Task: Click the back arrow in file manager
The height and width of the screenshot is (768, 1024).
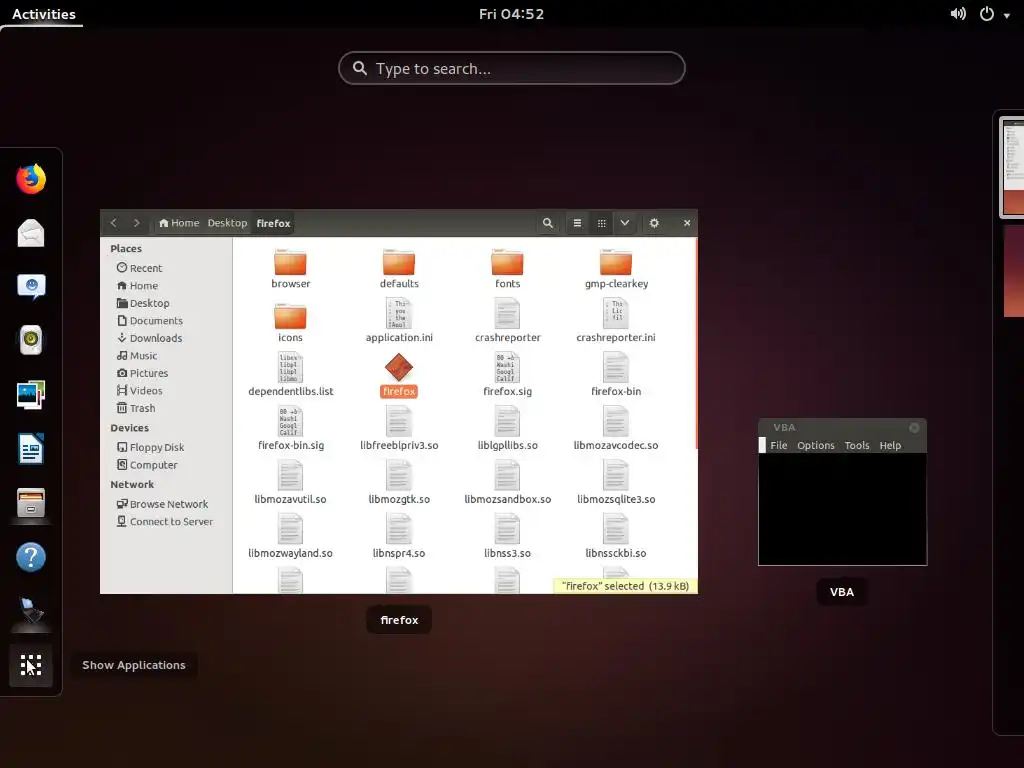Action: [114, 223]
